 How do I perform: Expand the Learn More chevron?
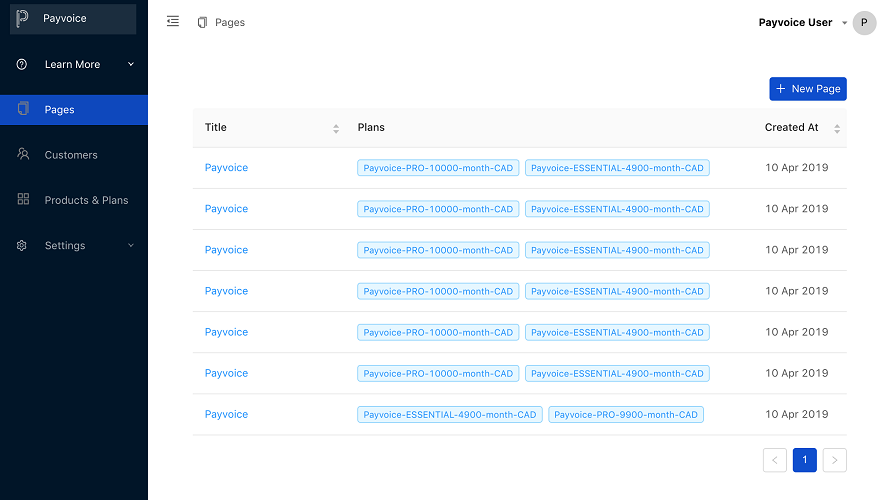[x=131, y=64]
